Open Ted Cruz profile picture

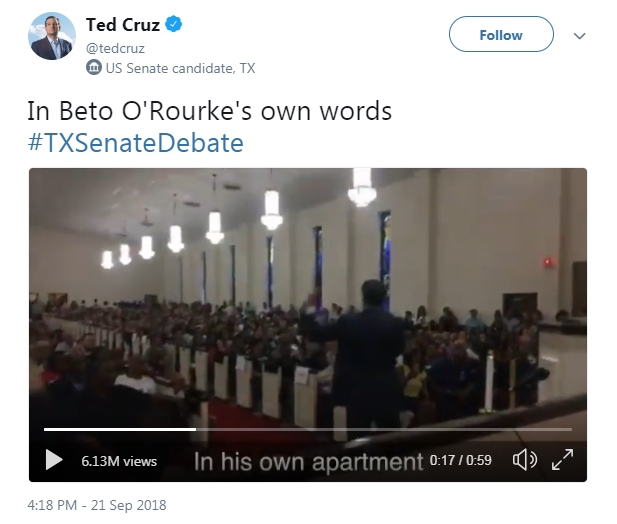coord(52,36)
